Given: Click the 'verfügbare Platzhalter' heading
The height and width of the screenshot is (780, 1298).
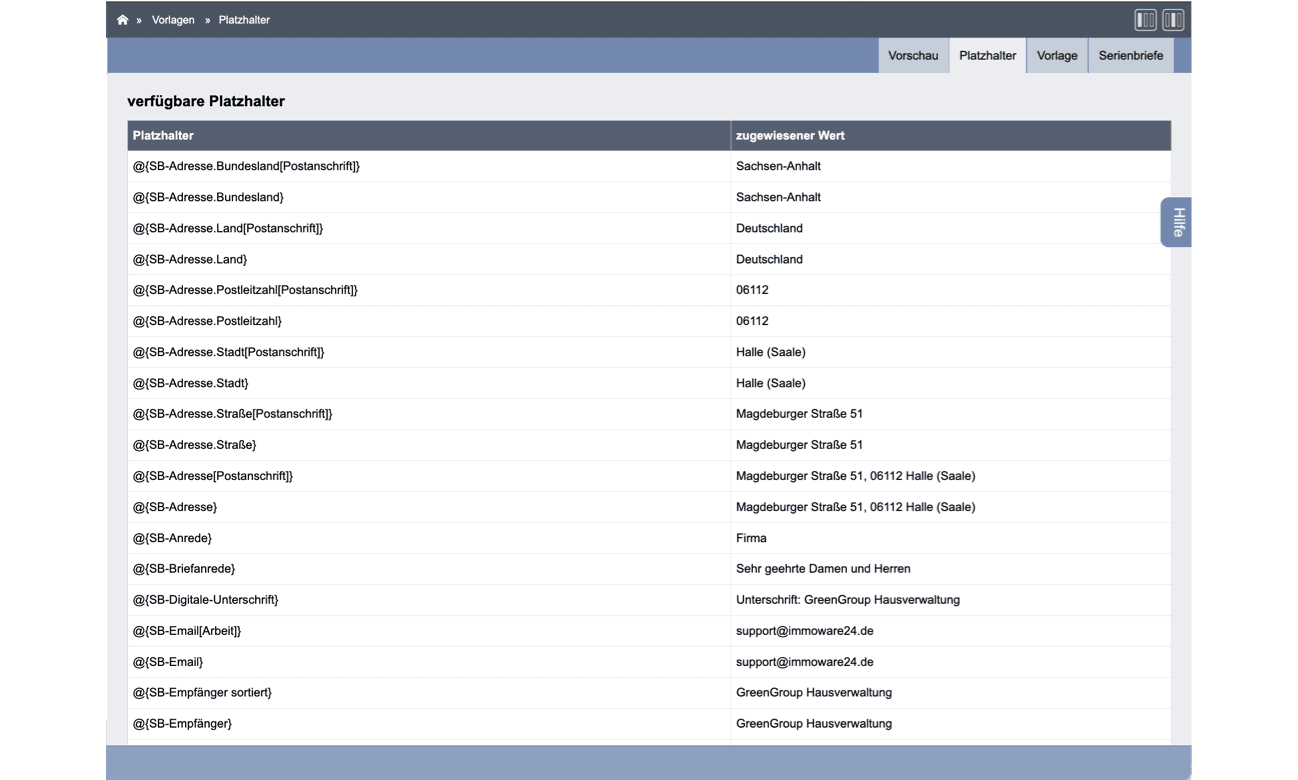Looking at the screenshot, I should point(206,101).
